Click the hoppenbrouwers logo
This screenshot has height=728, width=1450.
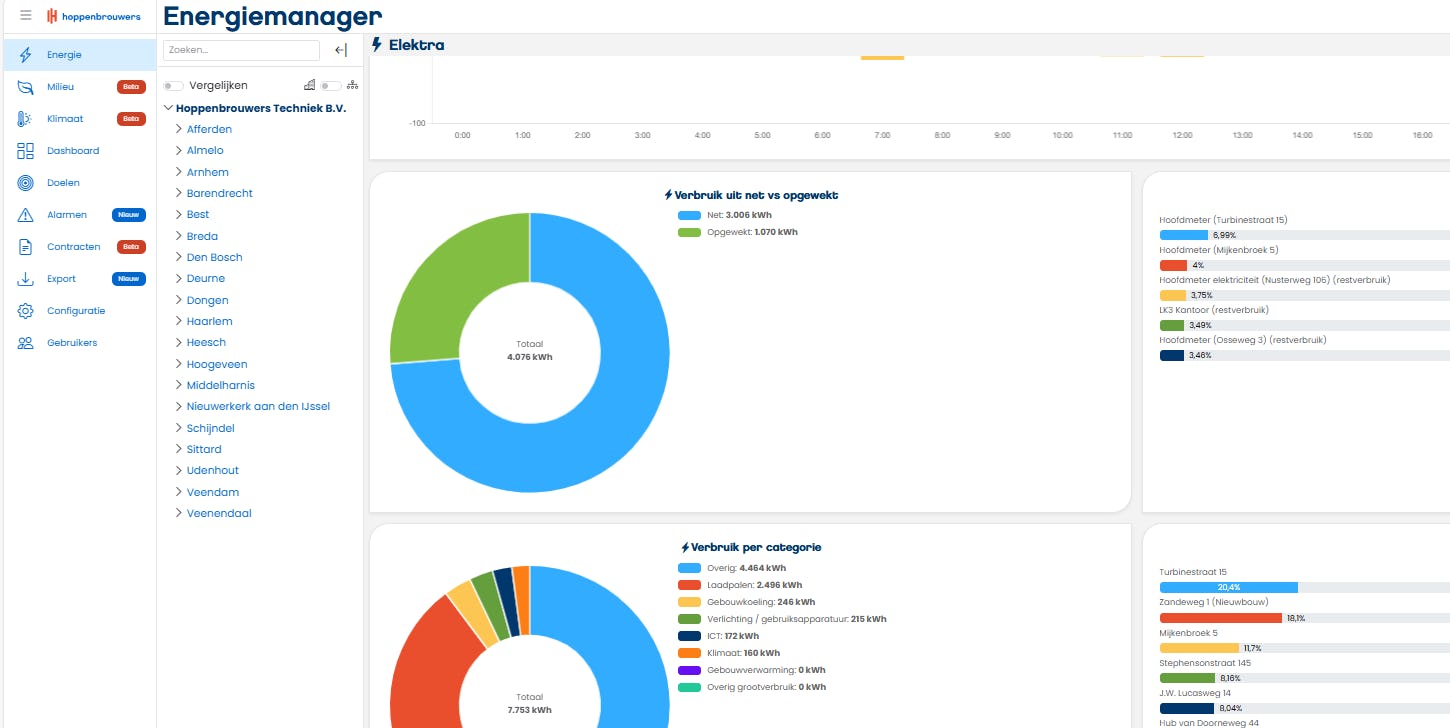coord(94,16)
